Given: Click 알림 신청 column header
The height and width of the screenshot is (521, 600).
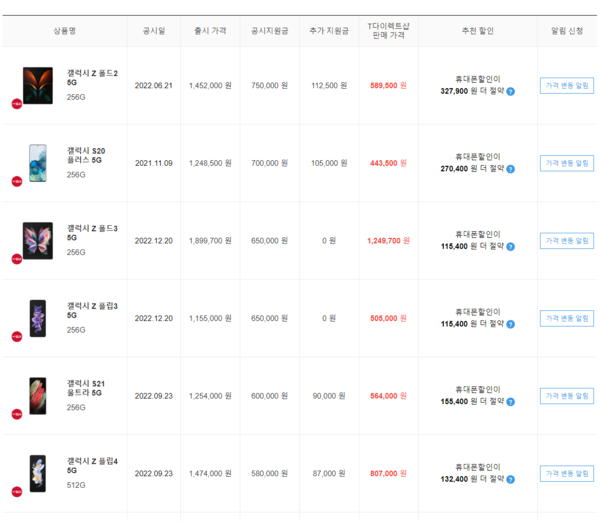Looking at the screenshot, I should (x=567, y=31).
